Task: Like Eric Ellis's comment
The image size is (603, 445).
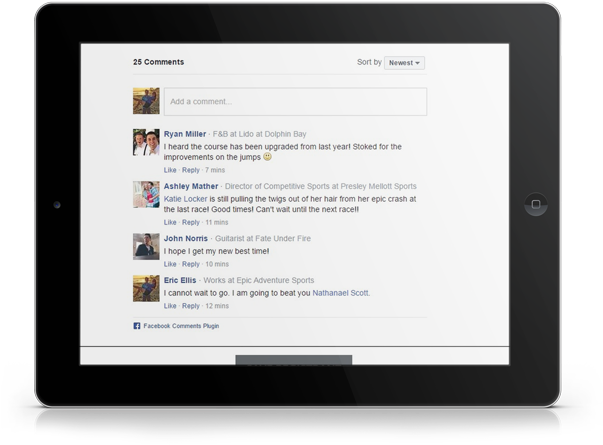Action: coord(170,306)
